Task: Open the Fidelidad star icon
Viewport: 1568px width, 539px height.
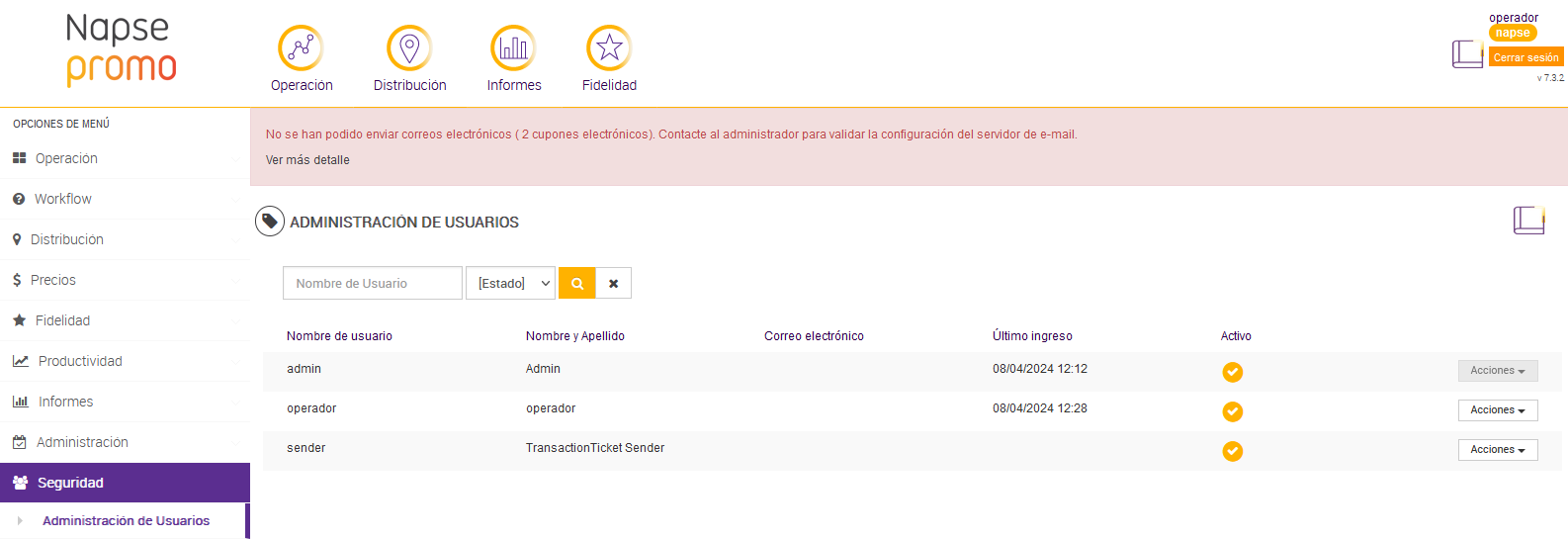Action: point(609,47)
